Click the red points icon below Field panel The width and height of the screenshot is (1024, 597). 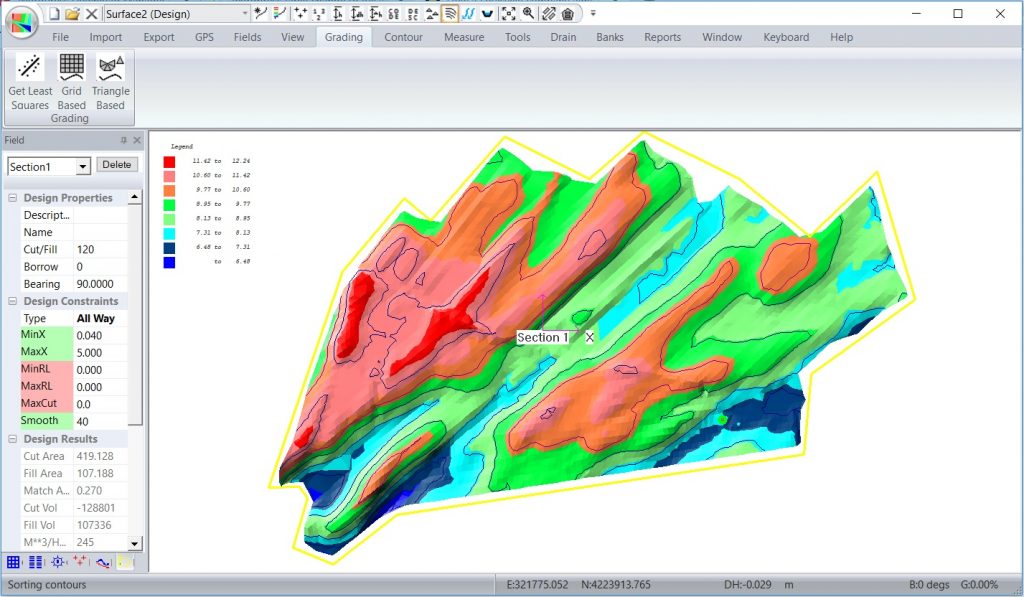point(80,562)
